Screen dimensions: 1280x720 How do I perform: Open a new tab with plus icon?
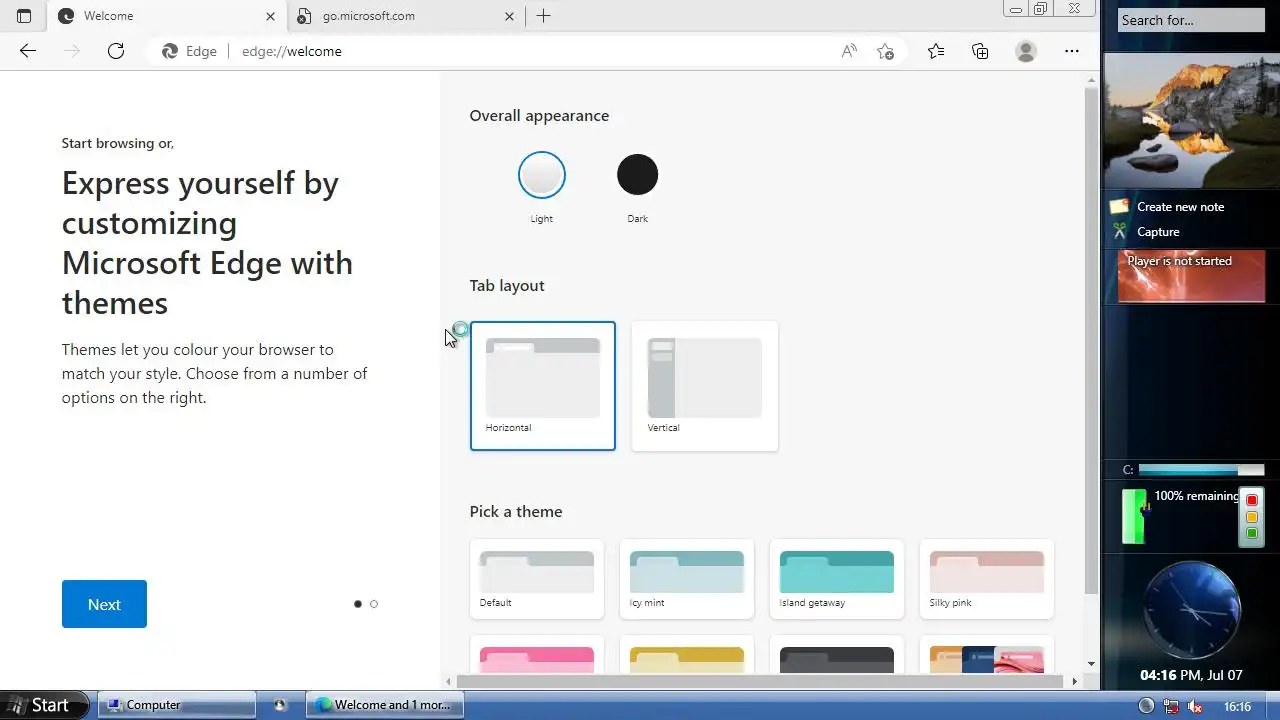click(544, 16)
